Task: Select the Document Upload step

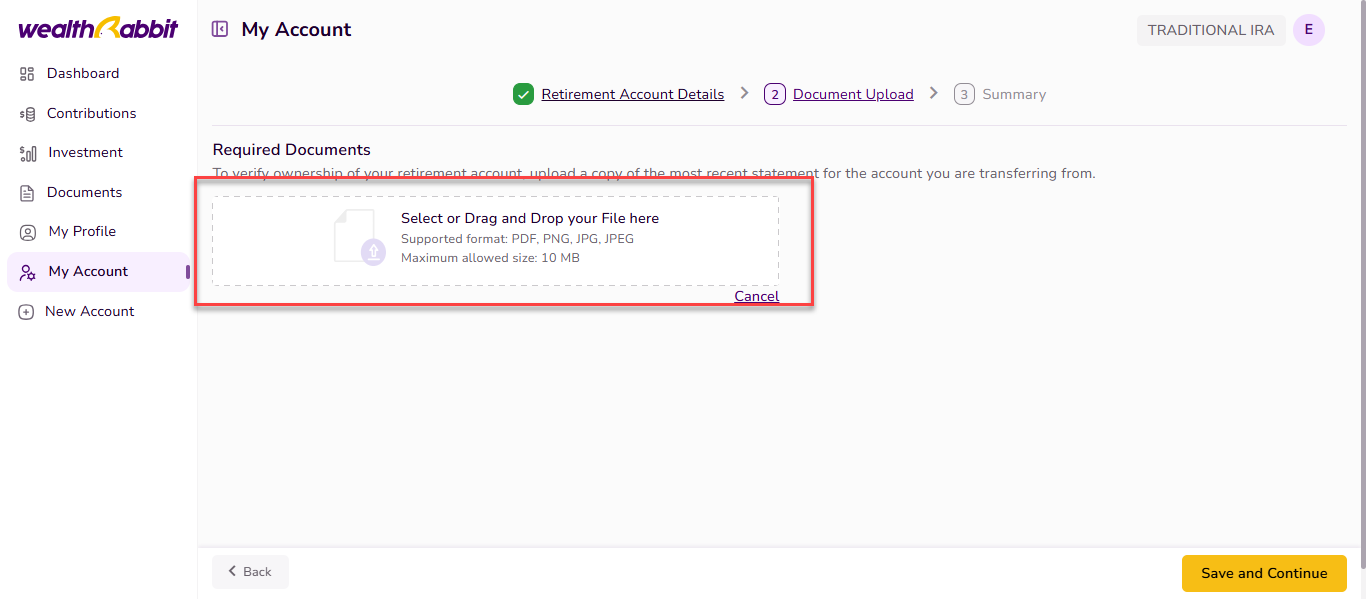Action: click(x=852, y=94)
